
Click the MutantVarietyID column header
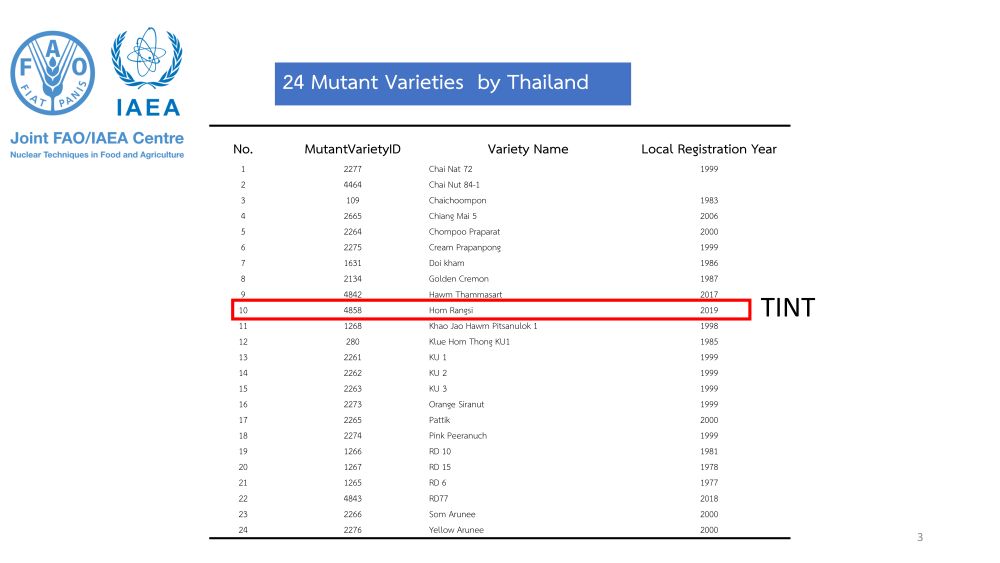pos(353,149)
